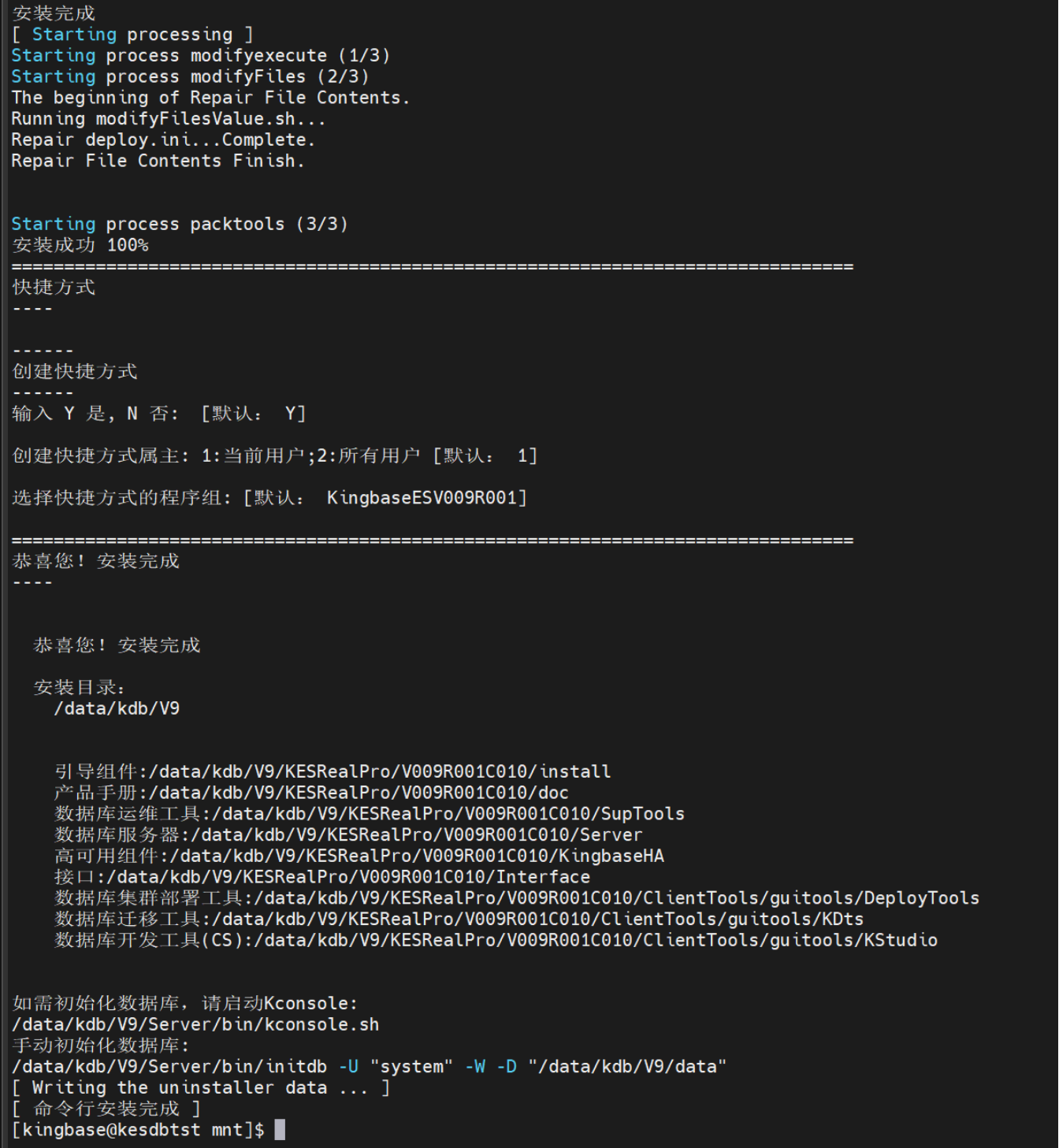
Task: Click the "Running modifyFilesValue.sh..." line
Action: (168, 119)
